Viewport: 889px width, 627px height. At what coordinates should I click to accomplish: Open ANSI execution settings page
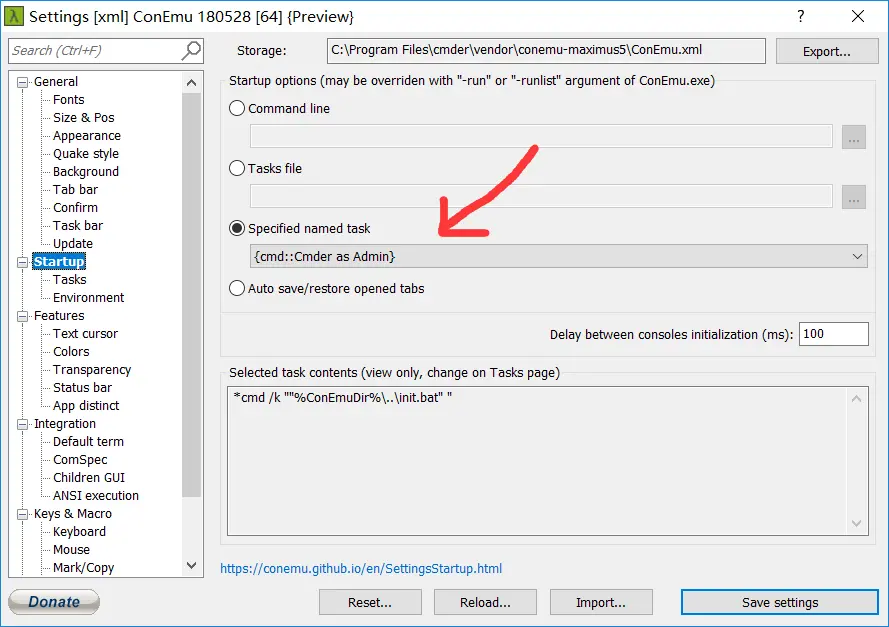96,496
